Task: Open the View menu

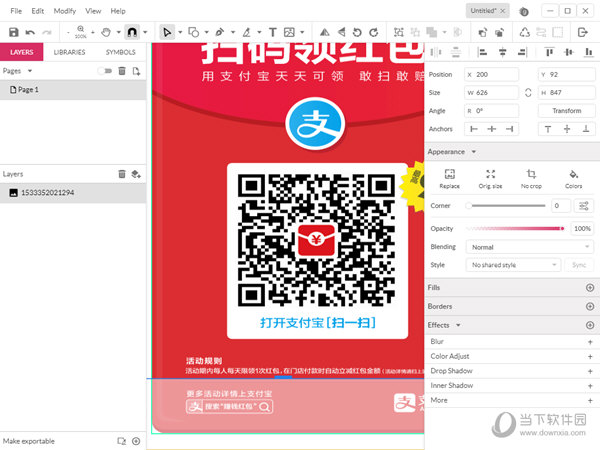Action: pos(93,11)
